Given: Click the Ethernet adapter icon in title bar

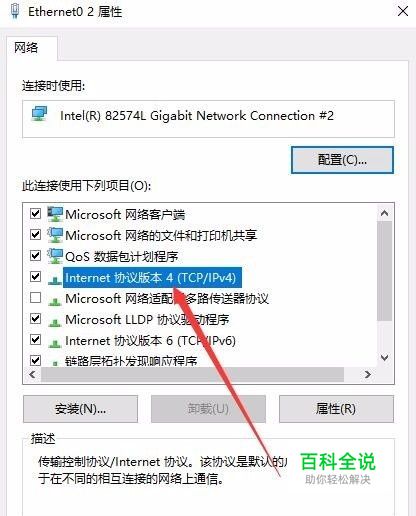Looking at the screenshot, I should tap(15, 11).
